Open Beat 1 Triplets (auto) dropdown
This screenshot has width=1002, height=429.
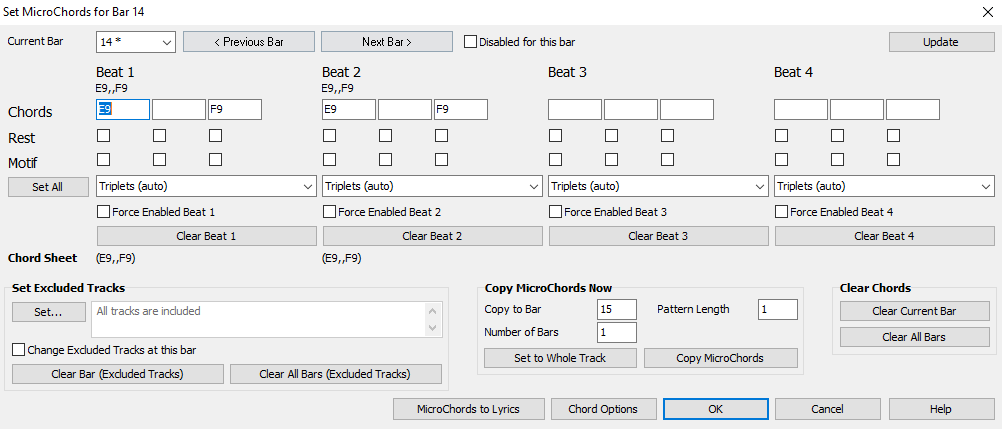(206, 187)
